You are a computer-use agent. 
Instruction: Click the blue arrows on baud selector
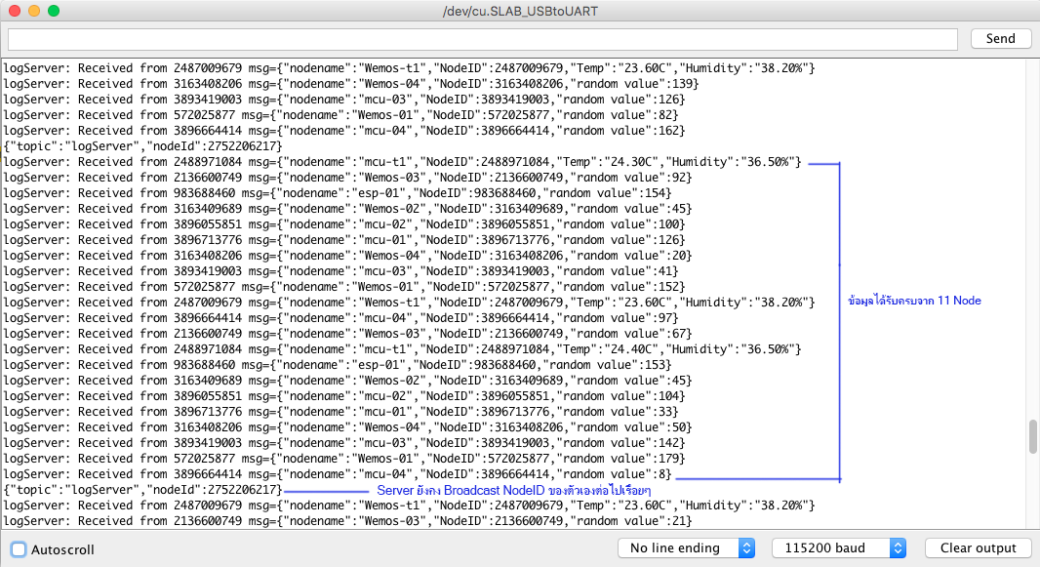pos(897,548)
